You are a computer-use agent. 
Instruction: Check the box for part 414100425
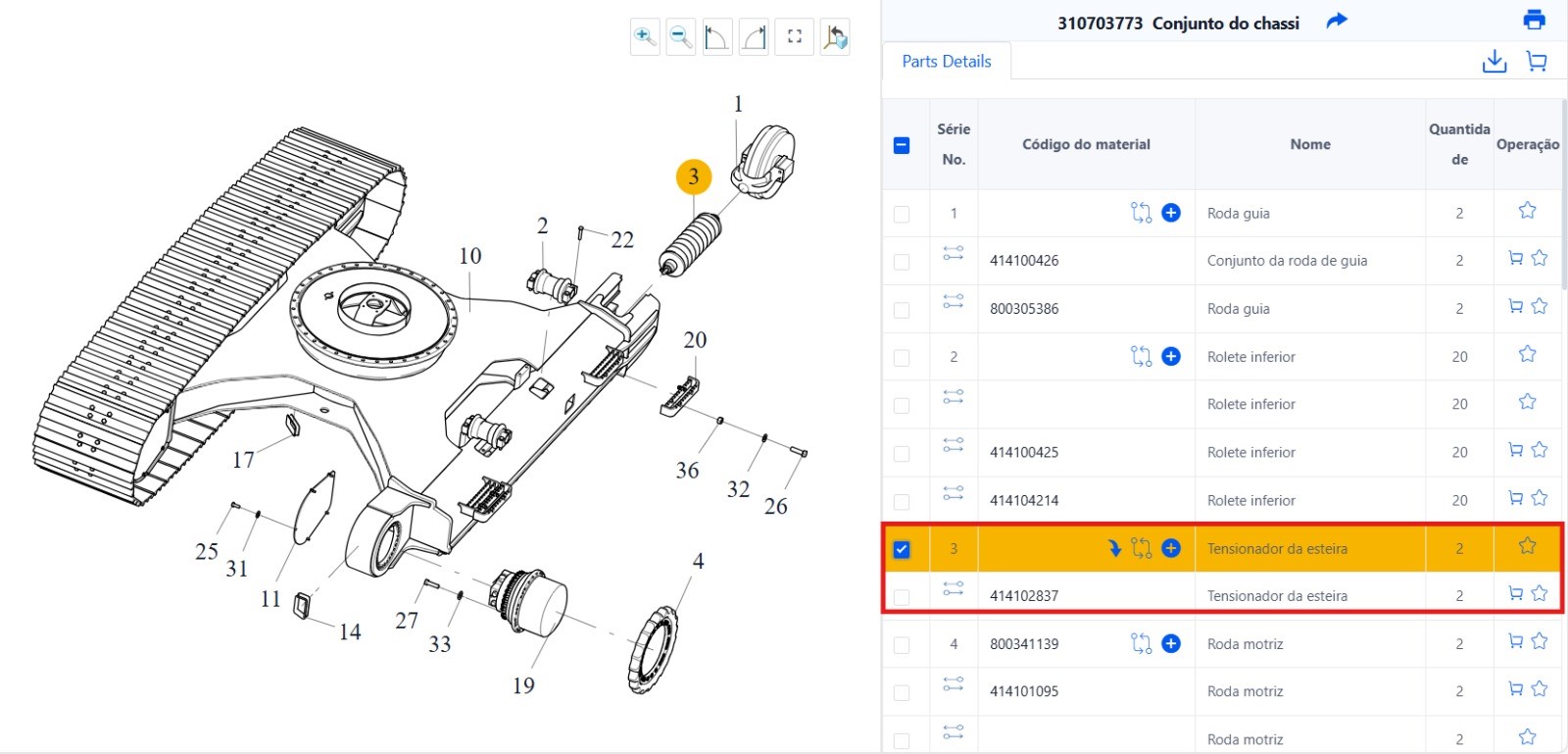pyautogui.click(x=902, y=453)
